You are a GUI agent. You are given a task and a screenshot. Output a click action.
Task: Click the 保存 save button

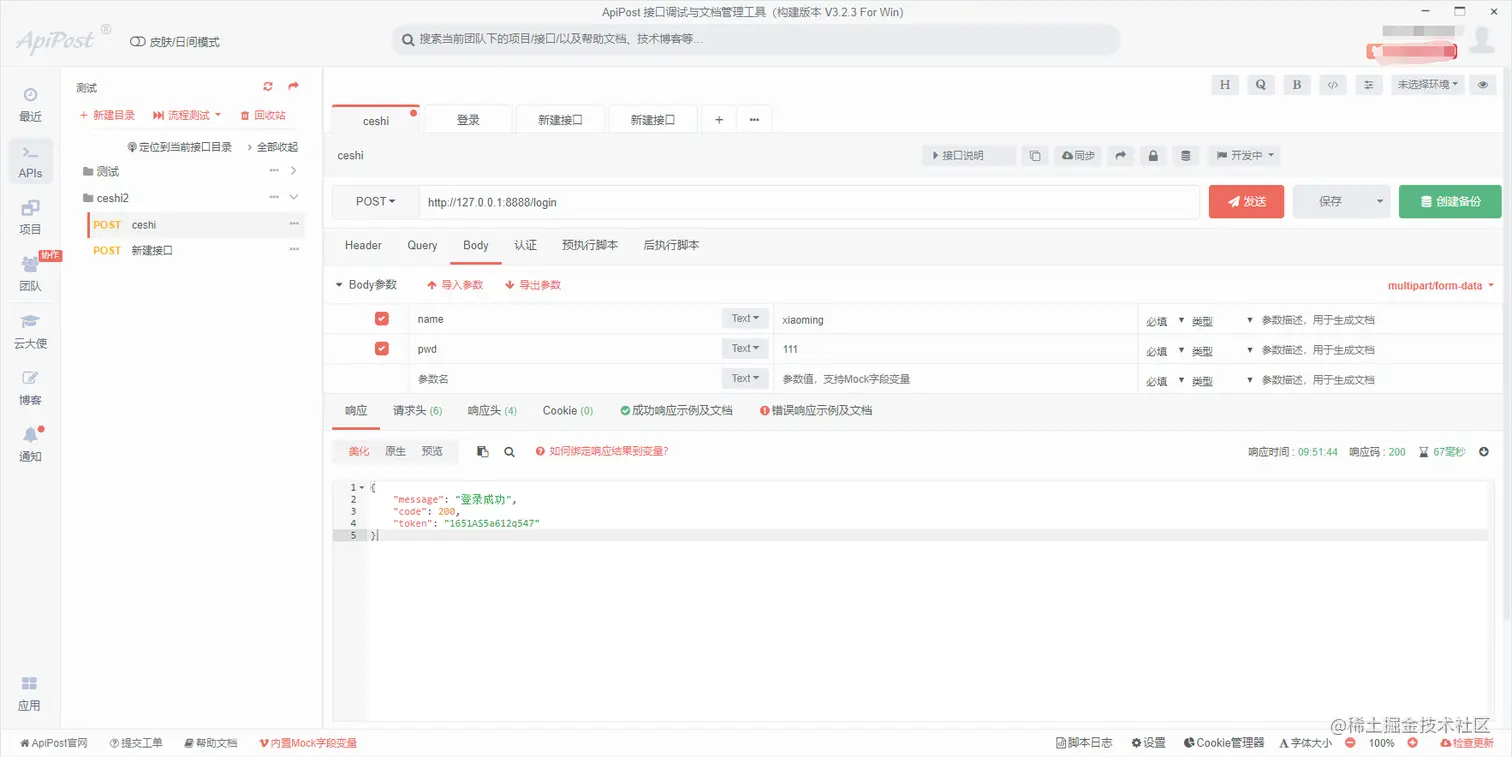point(1331,202)
